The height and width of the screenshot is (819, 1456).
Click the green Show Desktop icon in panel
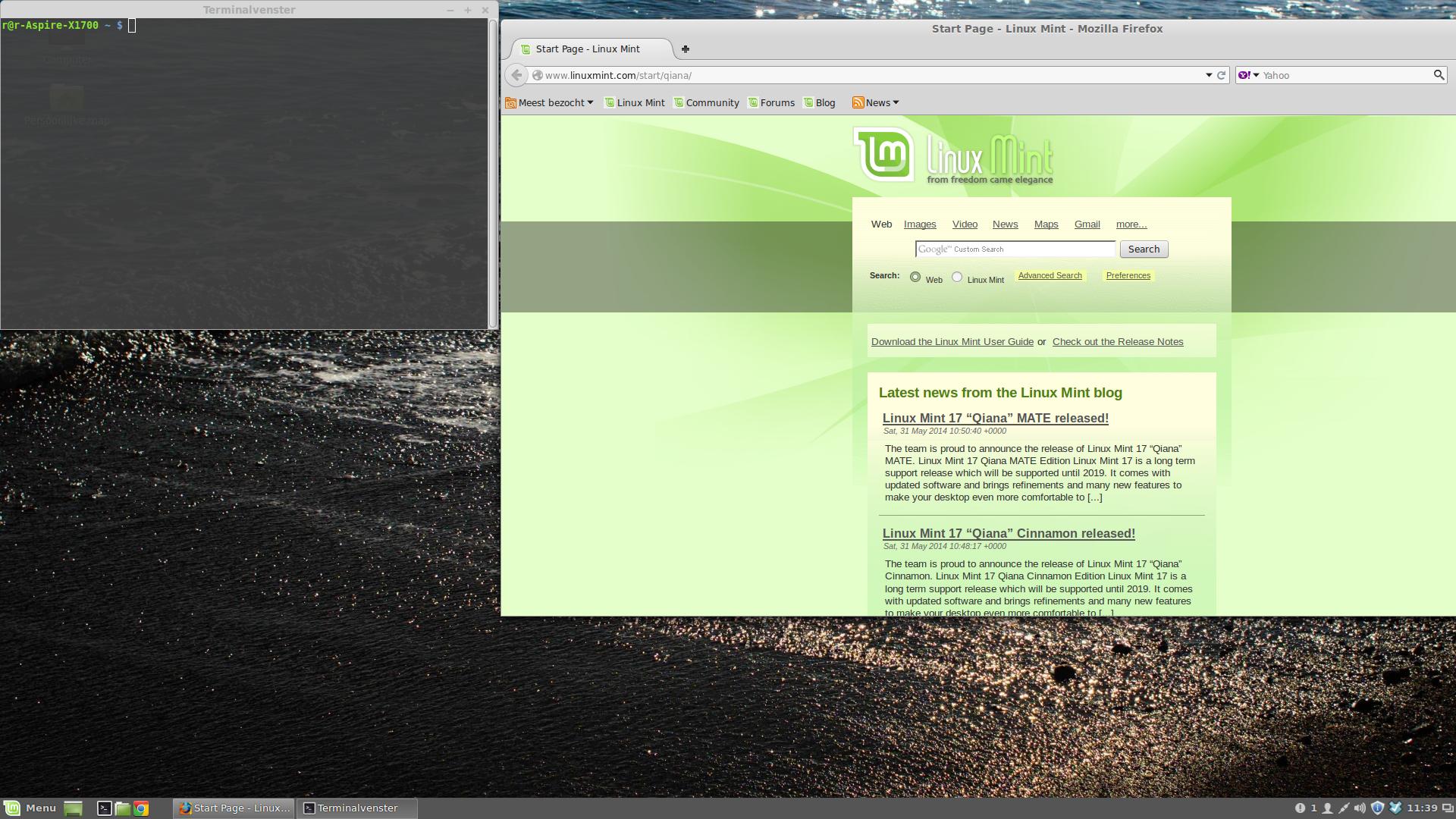coord(73,808)
